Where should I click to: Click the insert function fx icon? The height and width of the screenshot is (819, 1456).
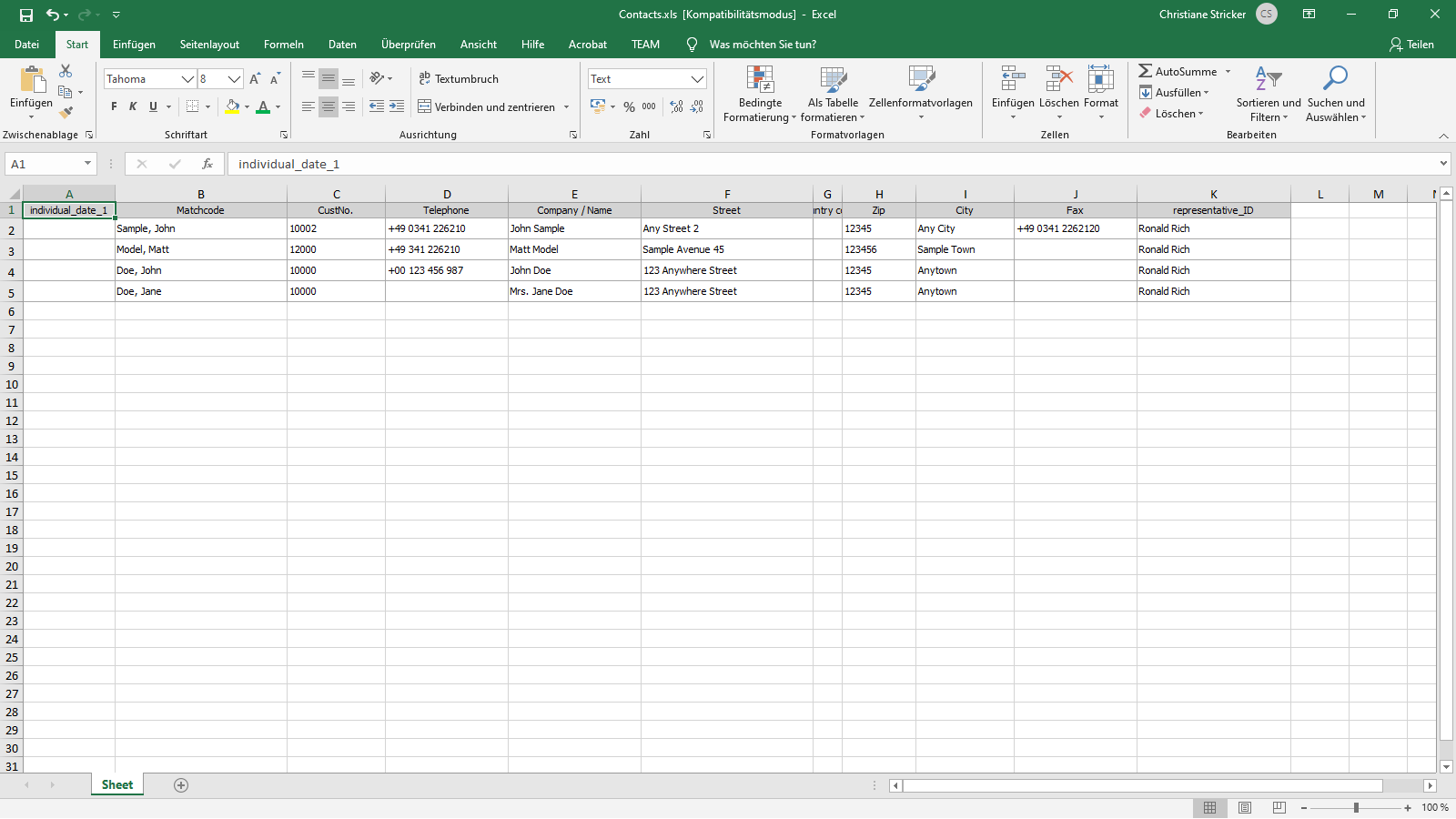click(x=207, y=164)
